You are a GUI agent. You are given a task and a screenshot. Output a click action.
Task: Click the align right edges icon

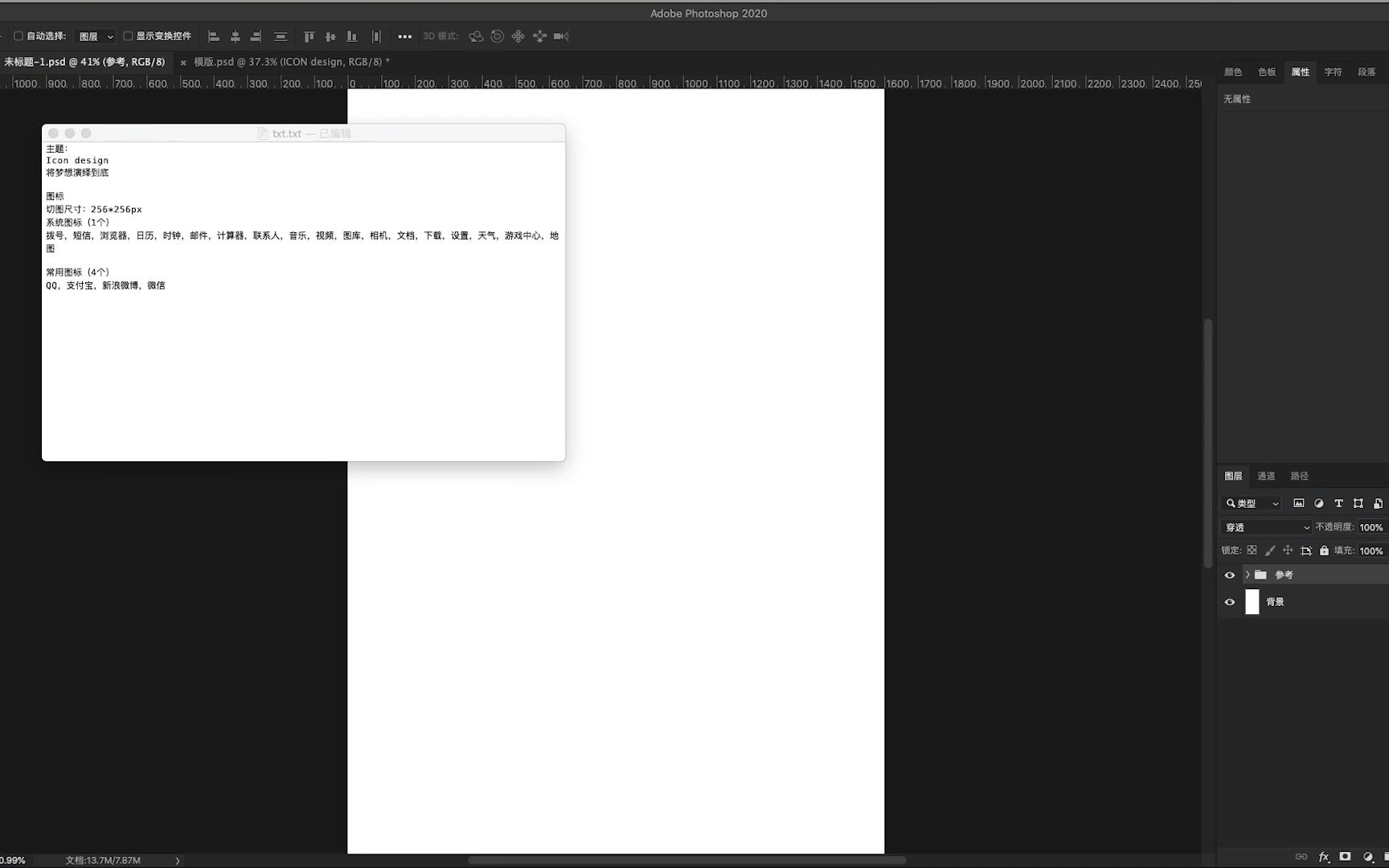click(x=256, y=36)
